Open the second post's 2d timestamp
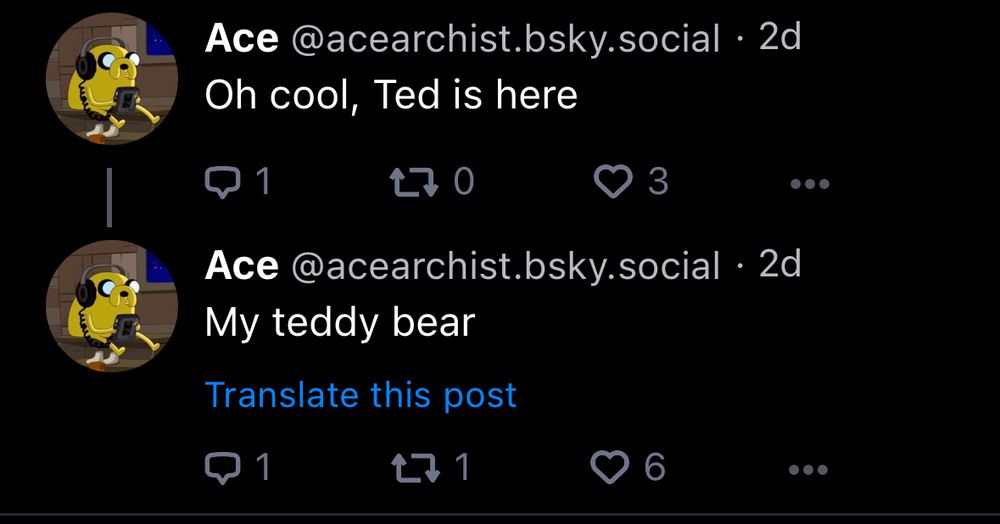Image resolution: width=1000 pixels, height=524 pixels. coord(780,264)
